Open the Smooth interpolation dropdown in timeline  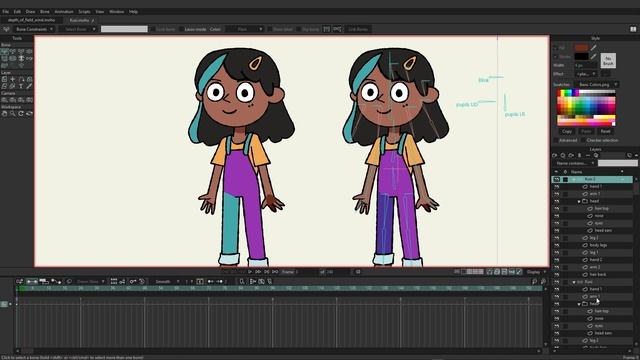tap(166, 281)
